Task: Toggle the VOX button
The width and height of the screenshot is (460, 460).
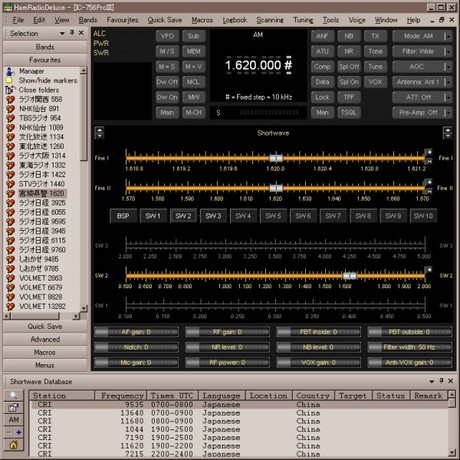Action: point(376,82)
